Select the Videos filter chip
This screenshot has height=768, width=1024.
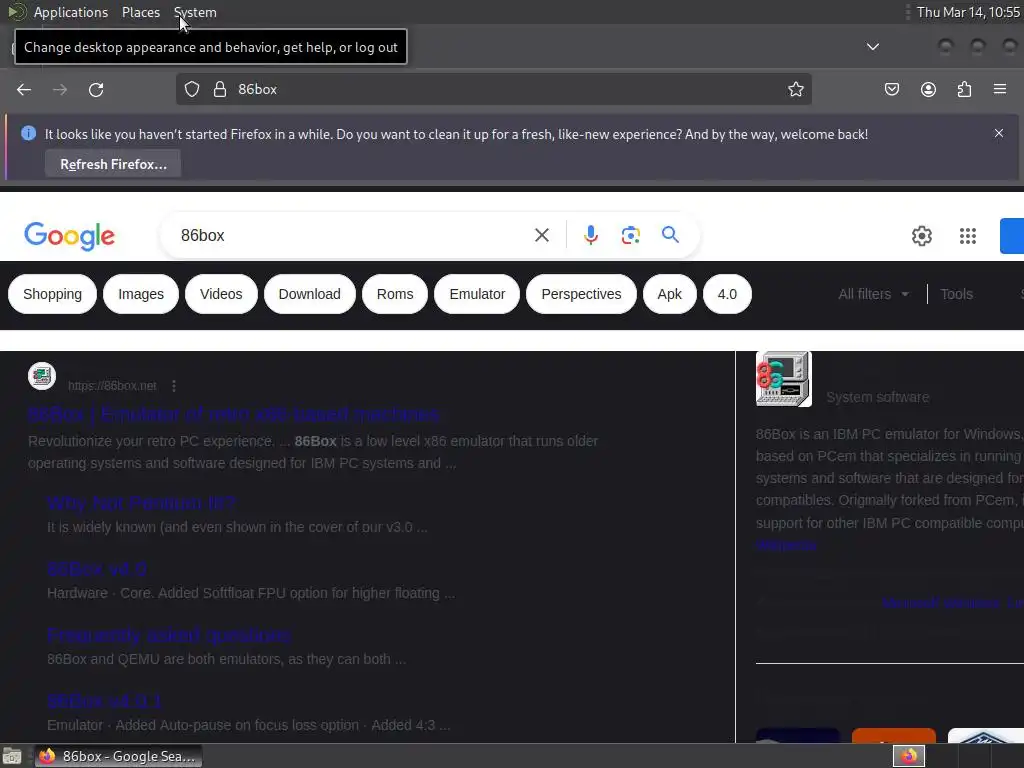(x=221, y=294)
